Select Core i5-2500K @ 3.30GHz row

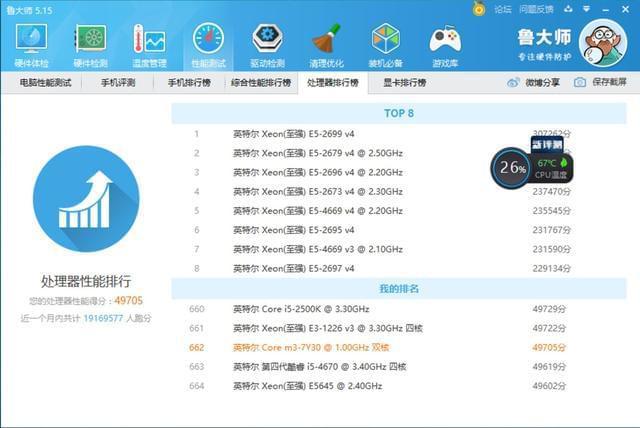pyautogui.click(x=399, y=309)
